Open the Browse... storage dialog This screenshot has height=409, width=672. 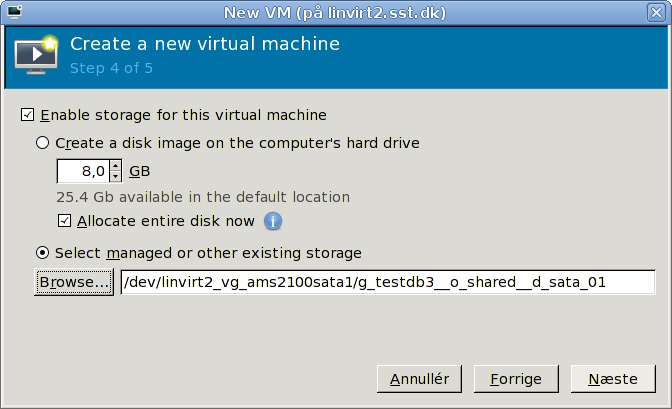74,282
